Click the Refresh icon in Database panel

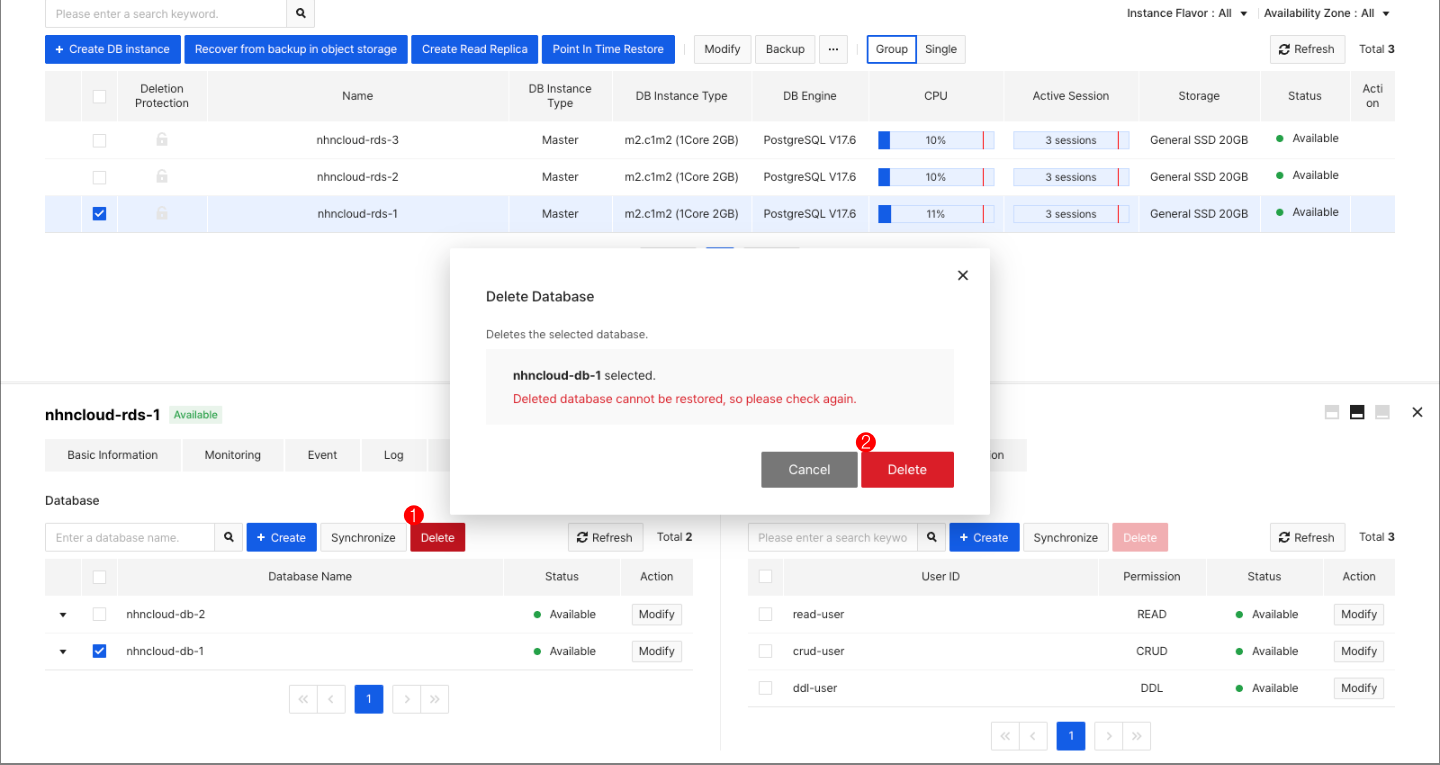coord(605,537)
